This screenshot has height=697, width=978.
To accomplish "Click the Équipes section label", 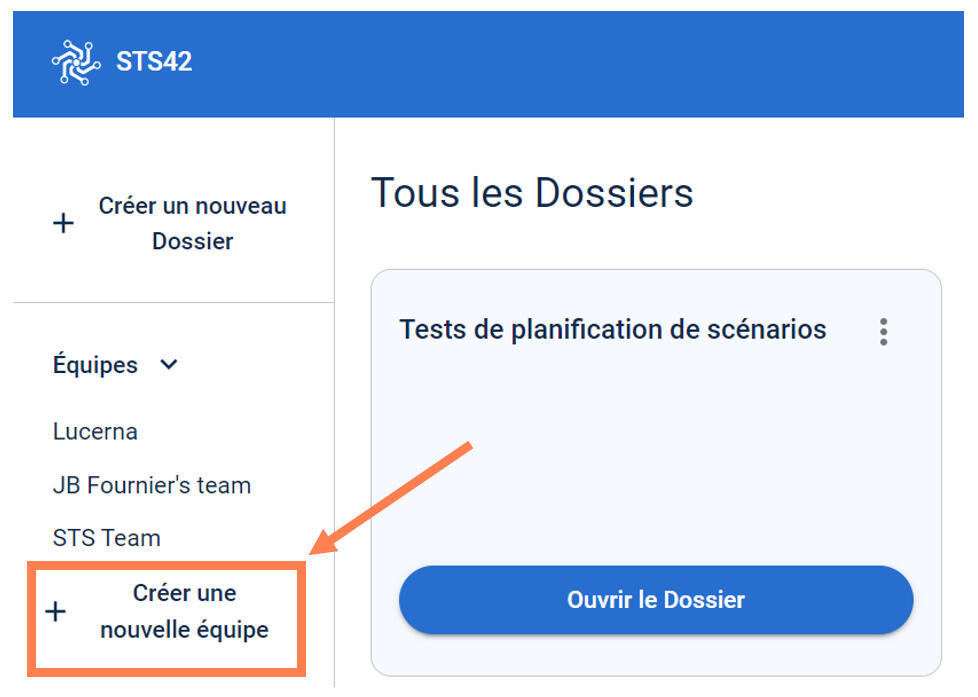I will (x=95, y=365).
